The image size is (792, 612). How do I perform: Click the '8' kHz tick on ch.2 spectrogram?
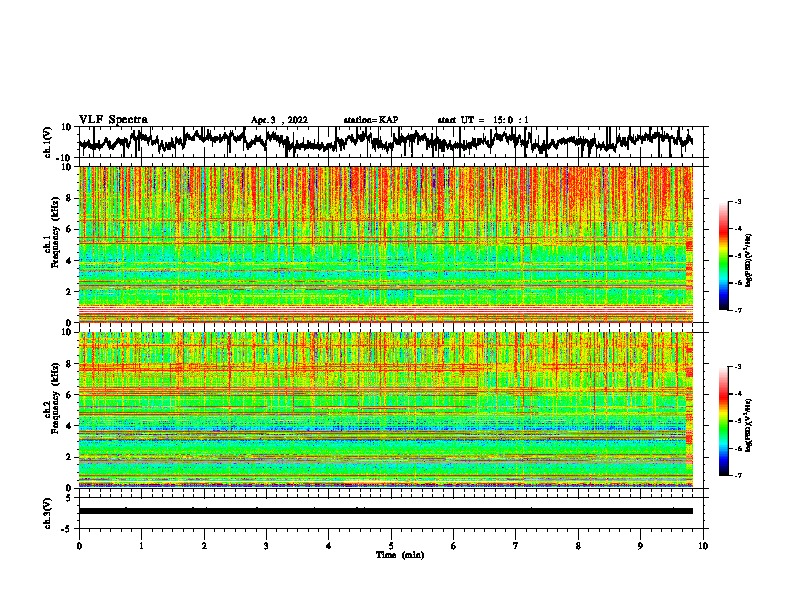(x=70, y=364)
